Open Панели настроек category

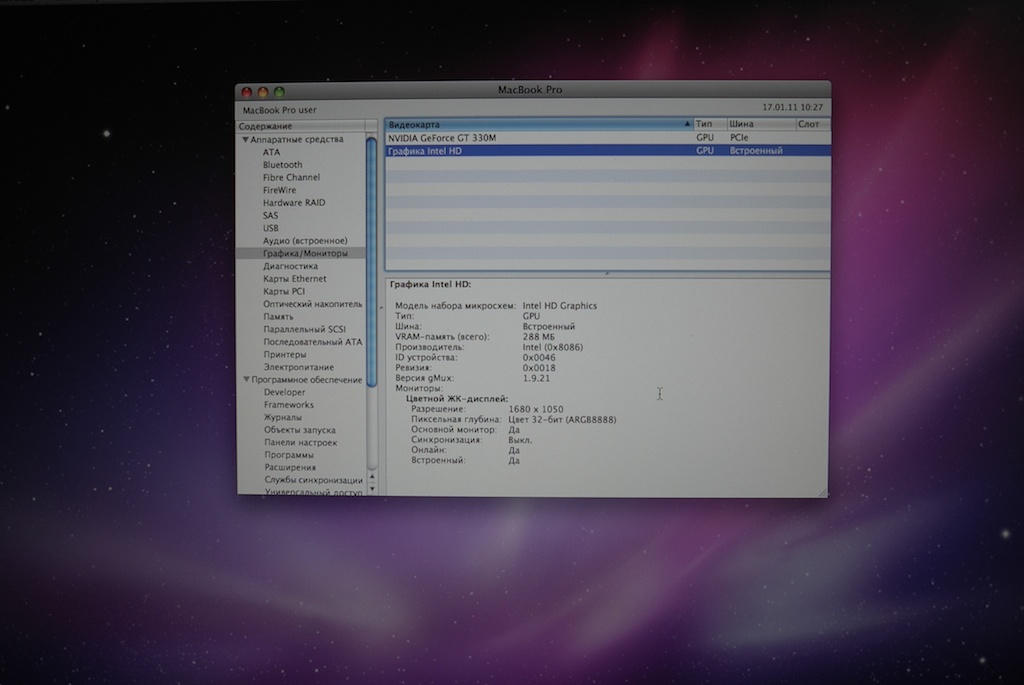pyautogui.click(x=300, y=442)
